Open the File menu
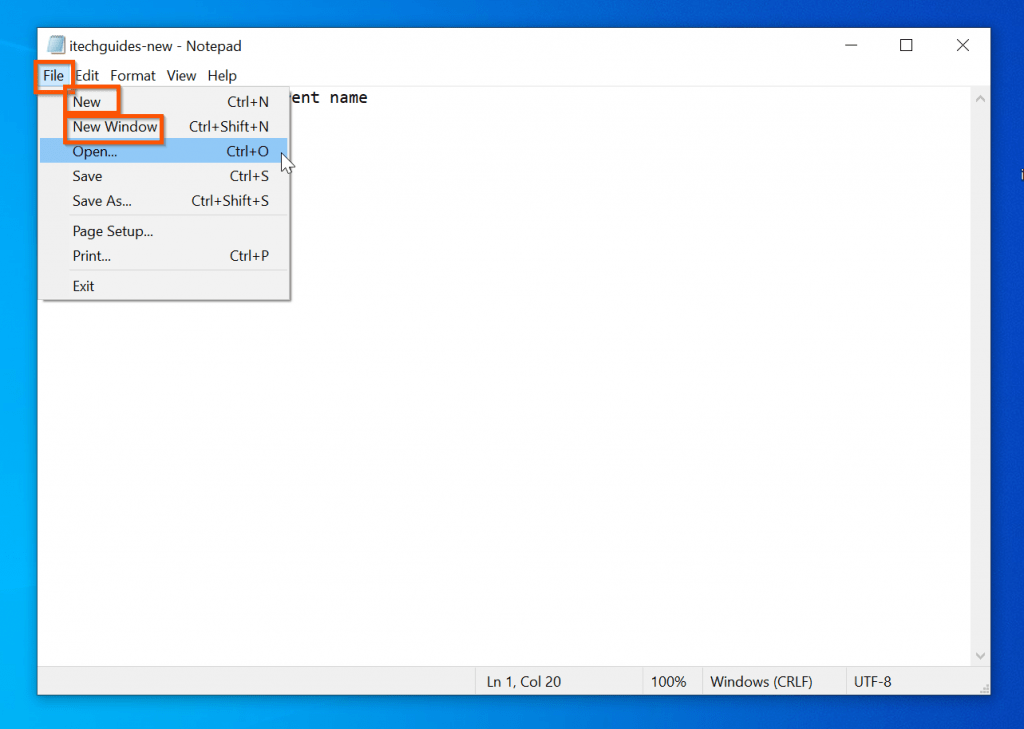 click(x=53, y=75)
